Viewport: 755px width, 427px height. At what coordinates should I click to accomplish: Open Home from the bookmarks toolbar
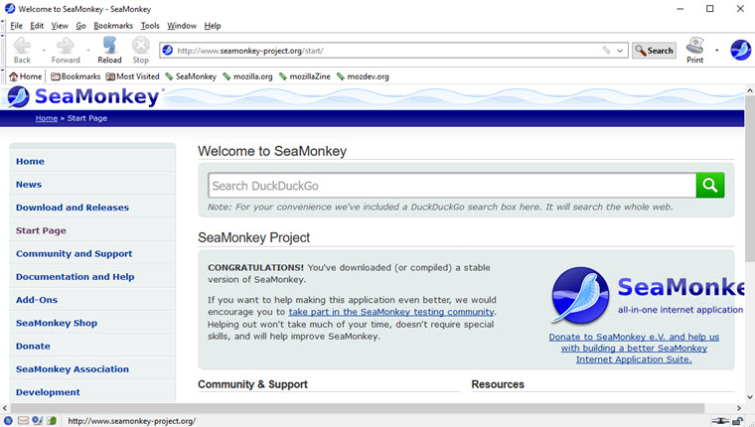coord(26,77)
